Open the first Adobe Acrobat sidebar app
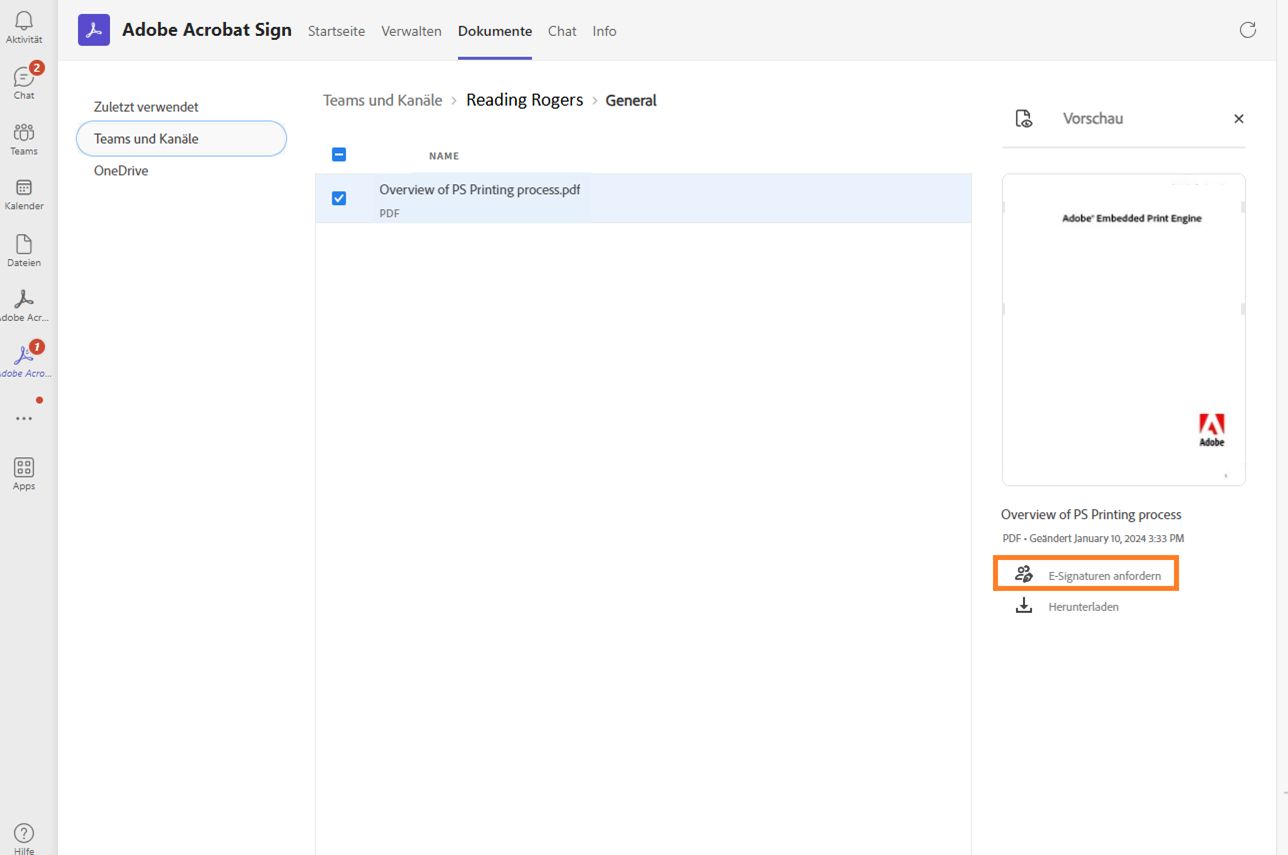The width and height of the screenshot is (1288, 855). [x=24, y=299]
